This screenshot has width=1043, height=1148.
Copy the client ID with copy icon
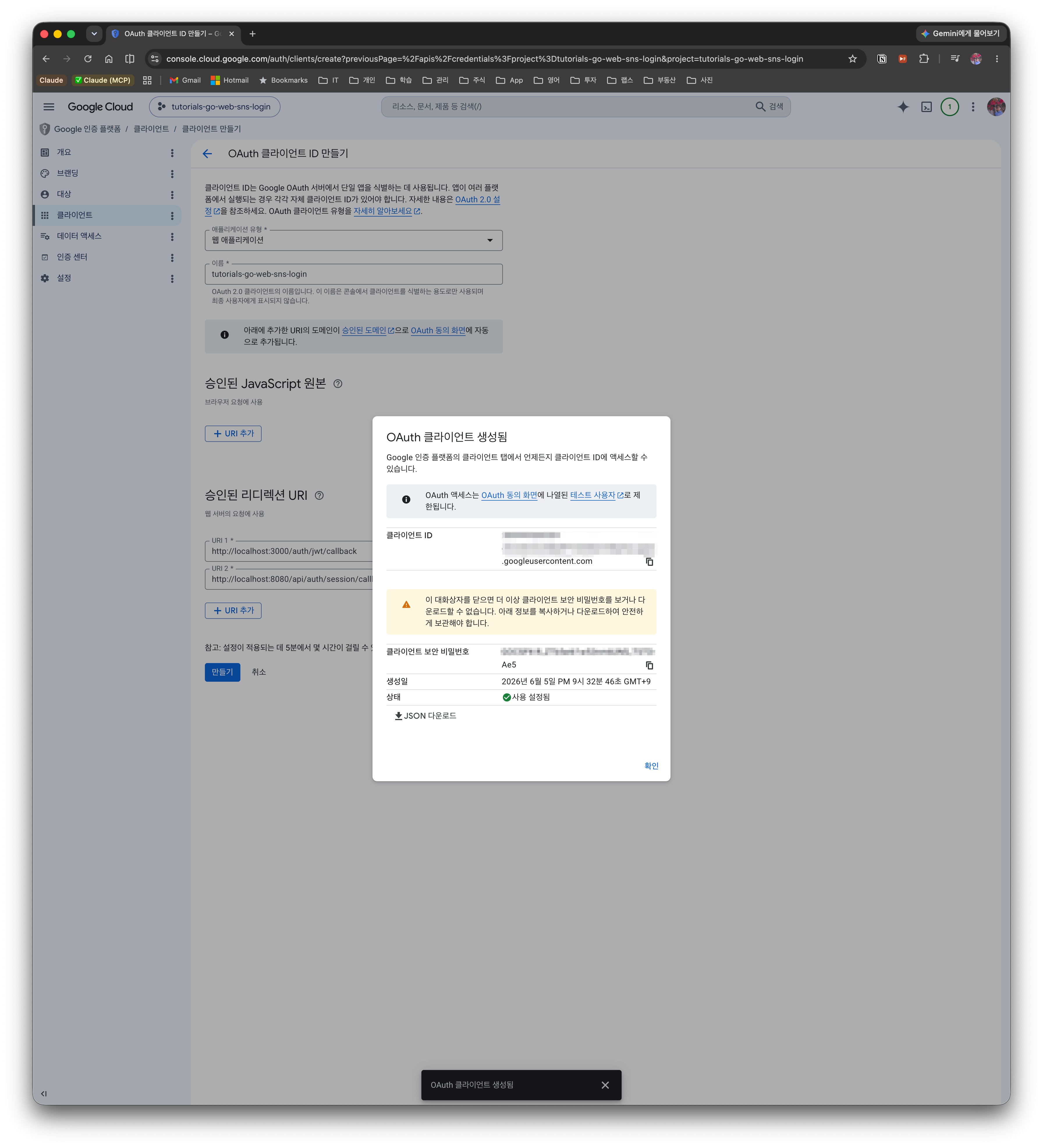[x=649, y=562]
